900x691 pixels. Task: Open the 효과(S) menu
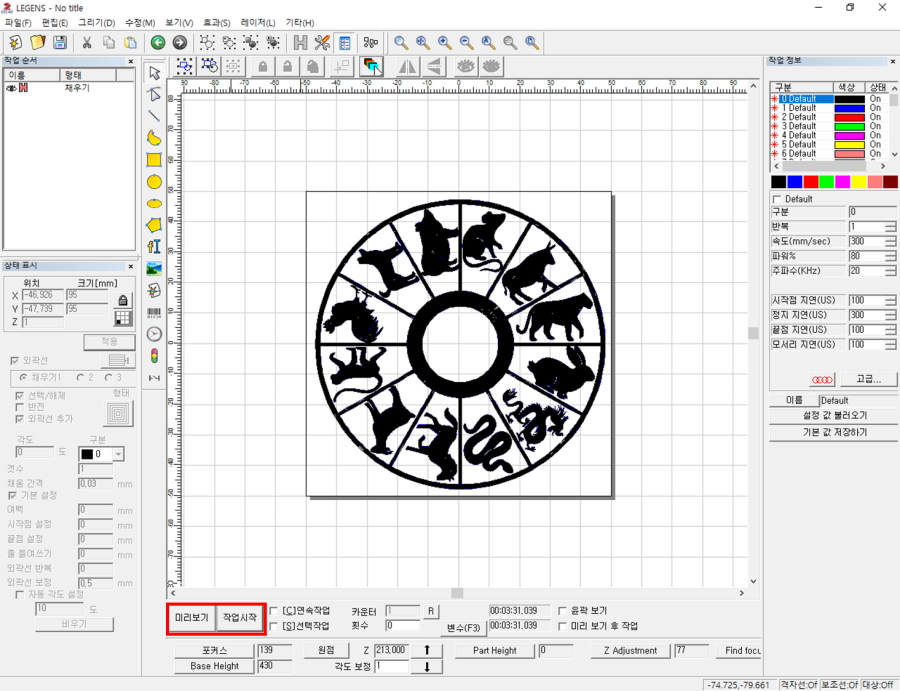pos(216,22)
